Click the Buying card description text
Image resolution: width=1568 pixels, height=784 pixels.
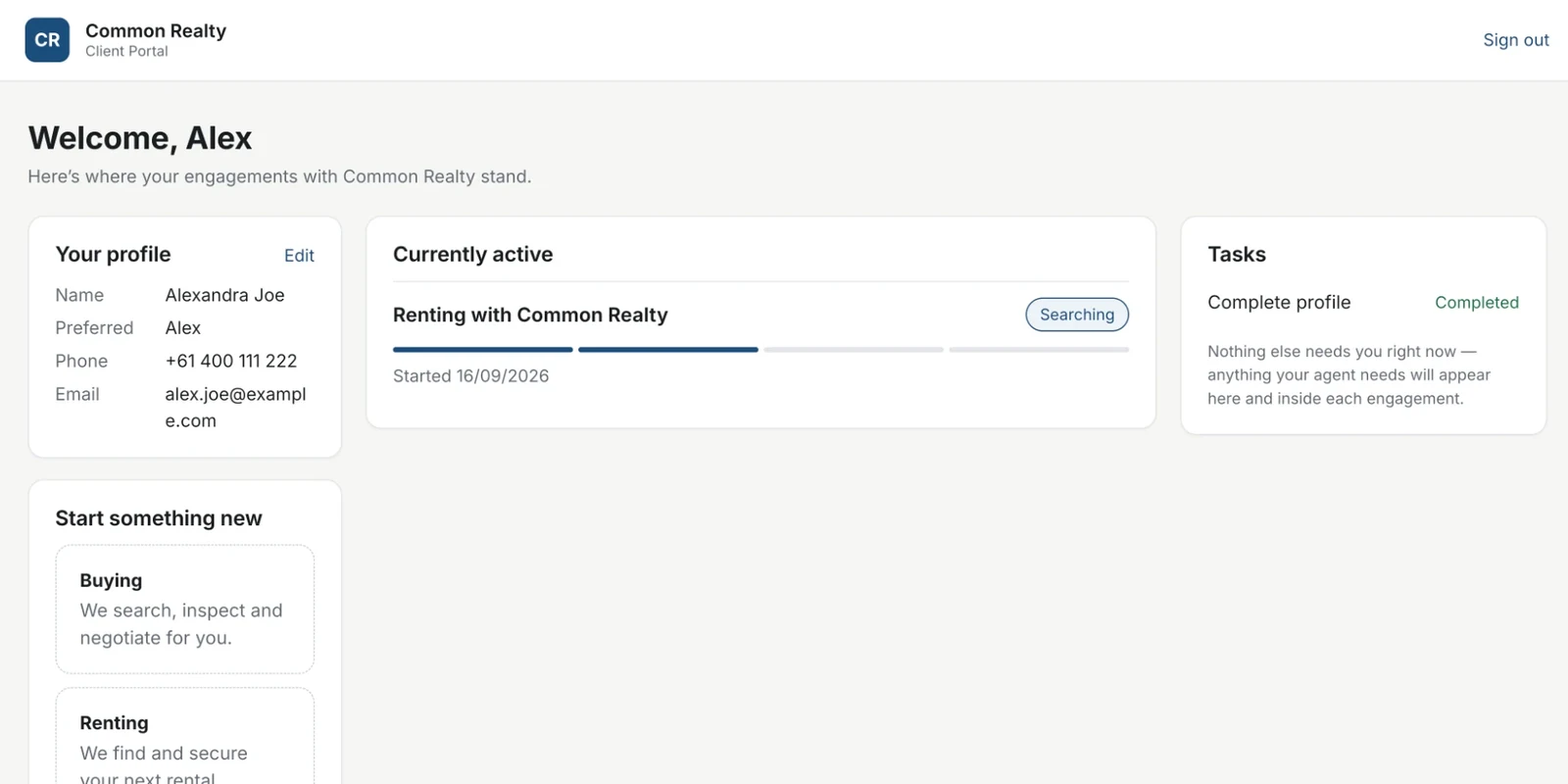pyautogui.click(x=181, y=624)
